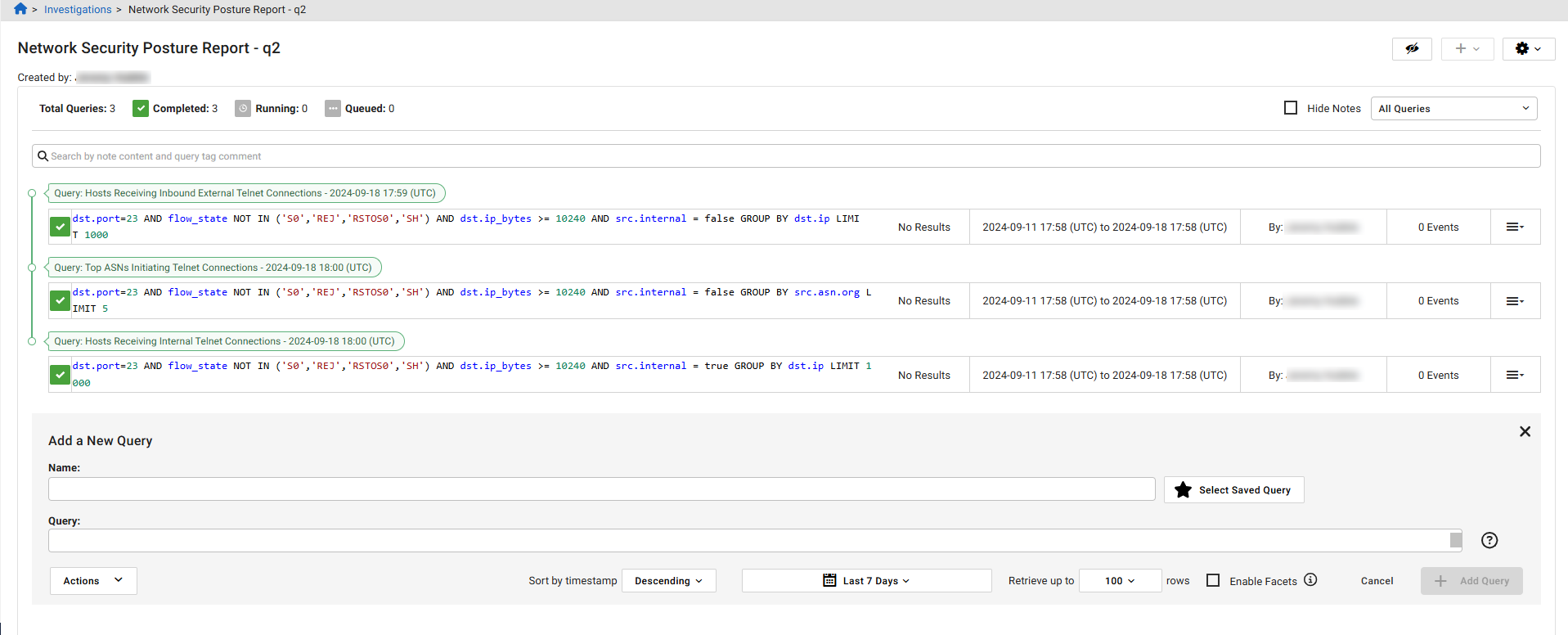
Task: Click the Completed green checkmark status icon
Action: point(141,109)
